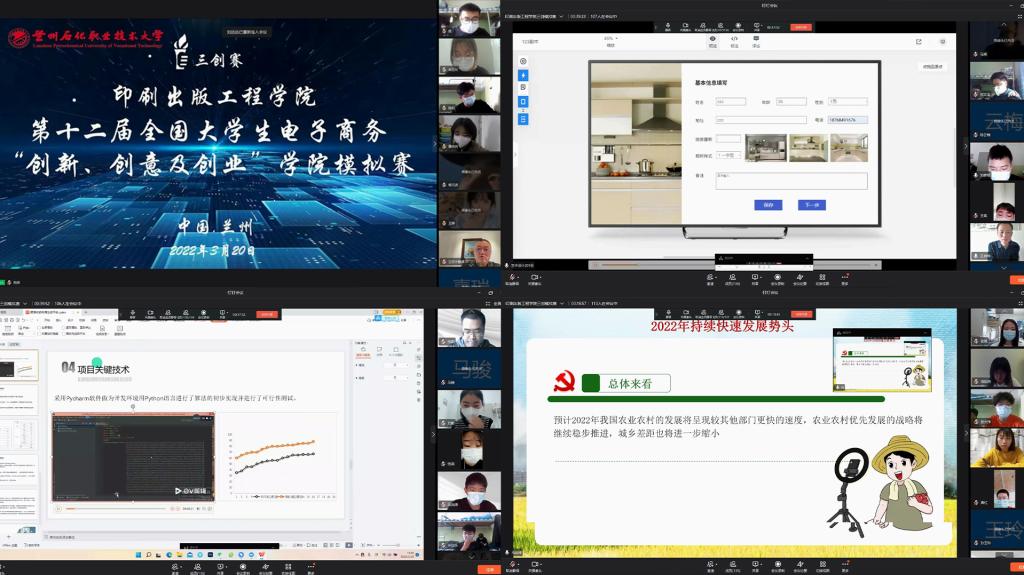Click the code view icon above the kitchen form
1024x575 pixels.
pyautogui.click(x=735, y=41)
